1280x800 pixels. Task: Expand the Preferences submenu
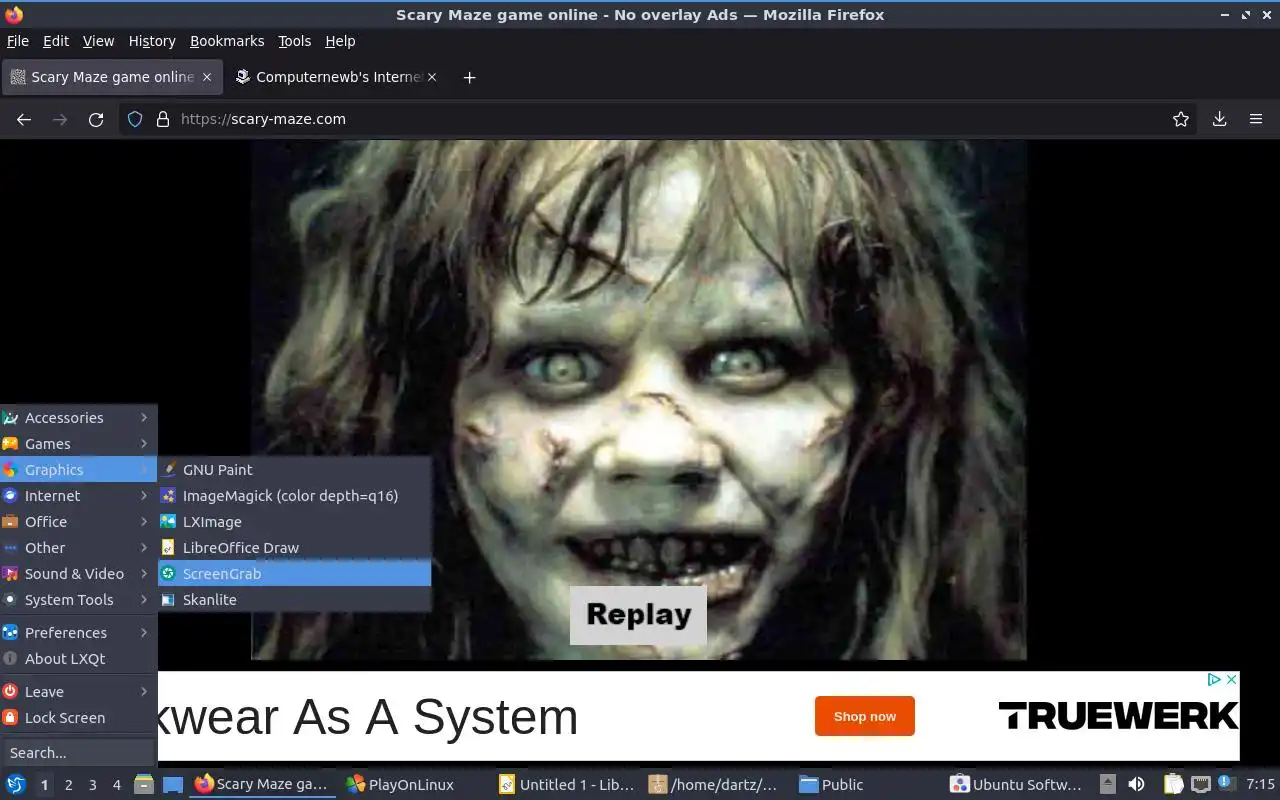click(x=77, y=633)
